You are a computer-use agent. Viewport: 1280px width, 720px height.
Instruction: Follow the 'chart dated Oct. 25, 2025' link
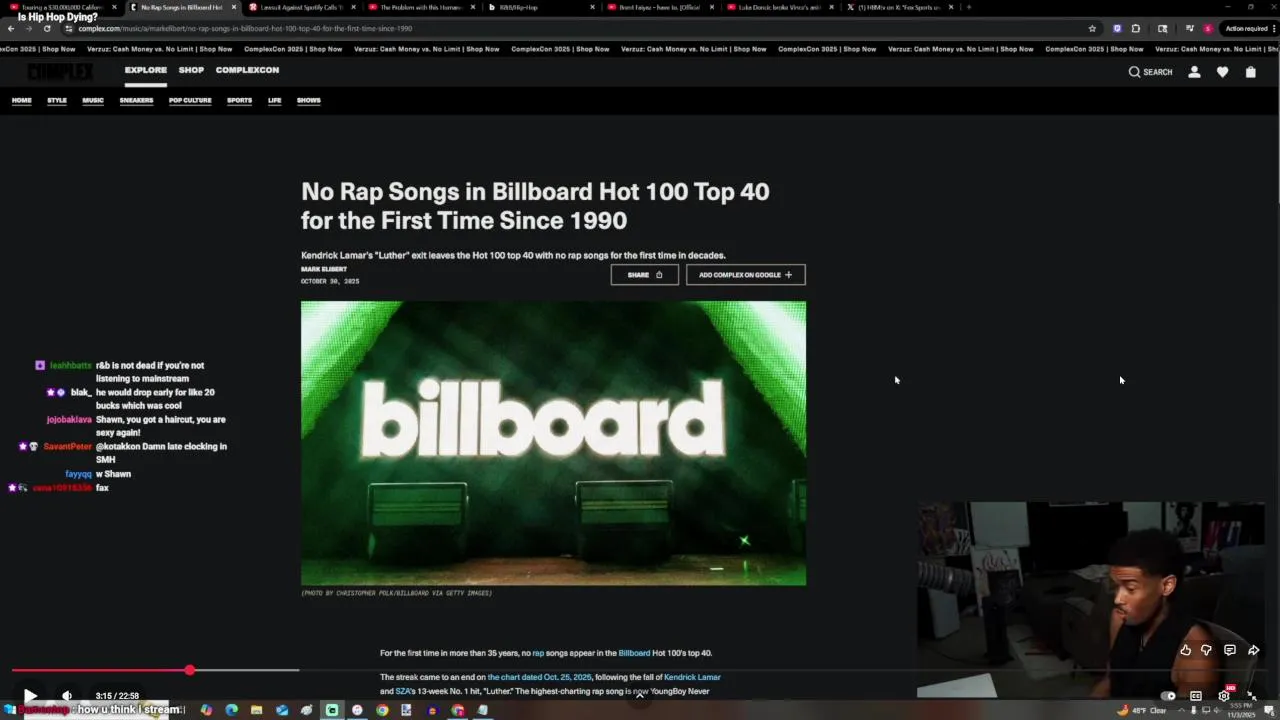point(539,677)
